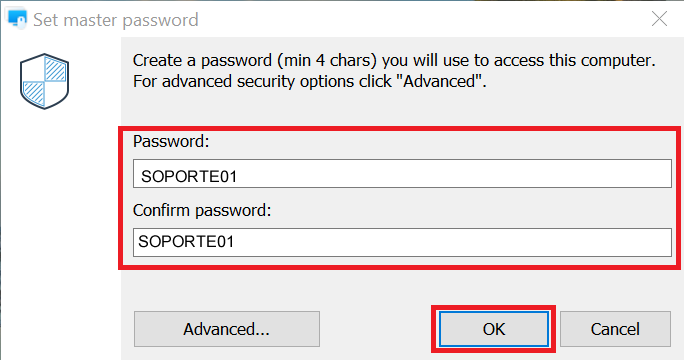Image resolution: width=684 pixels, height=360 pixels.
Task: Click the "Password:" field label
Action: tap(171, 141)
